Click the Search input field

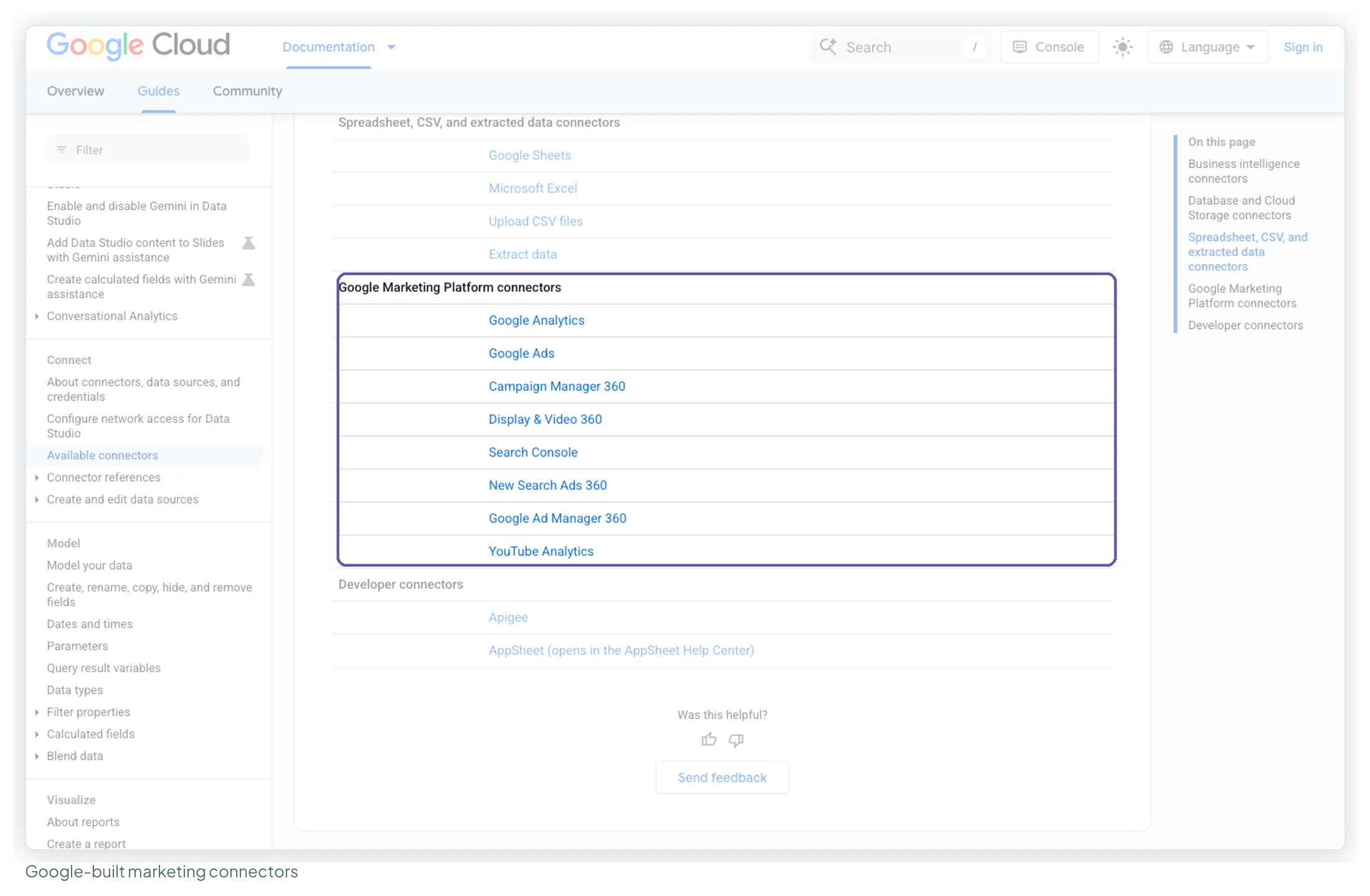900,47
